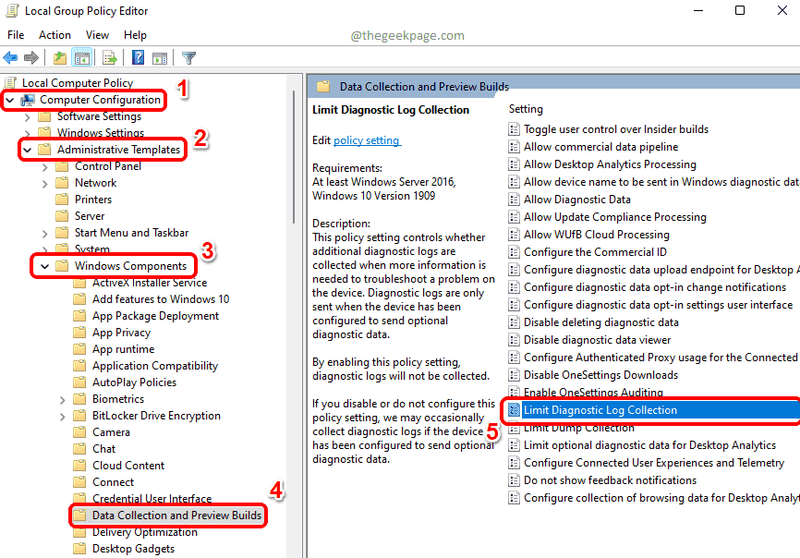
Task: Click the Setting column header
Action: pos(526,109)
